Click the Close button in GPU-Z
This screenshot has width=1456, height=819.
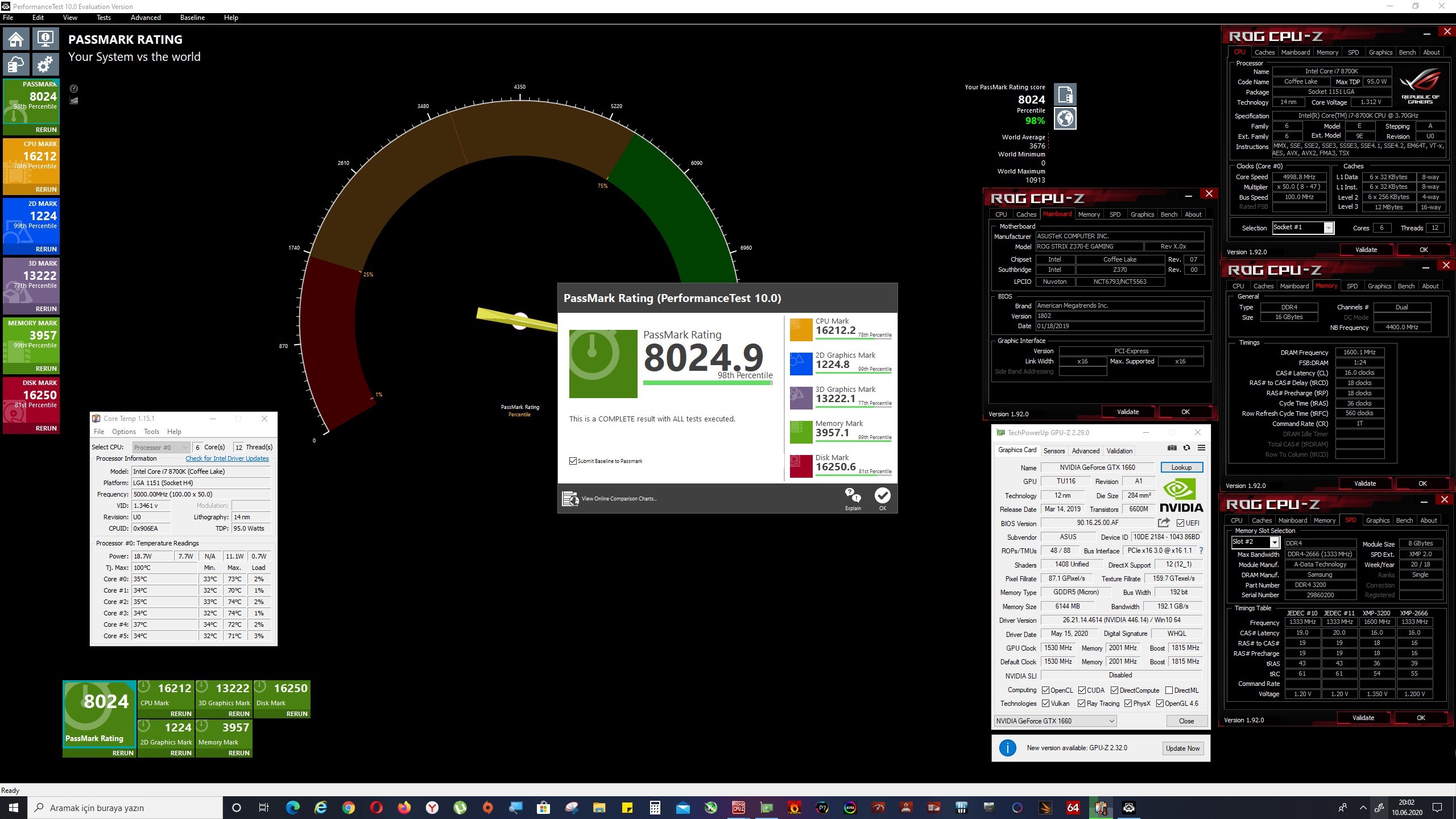point(1186,721)
